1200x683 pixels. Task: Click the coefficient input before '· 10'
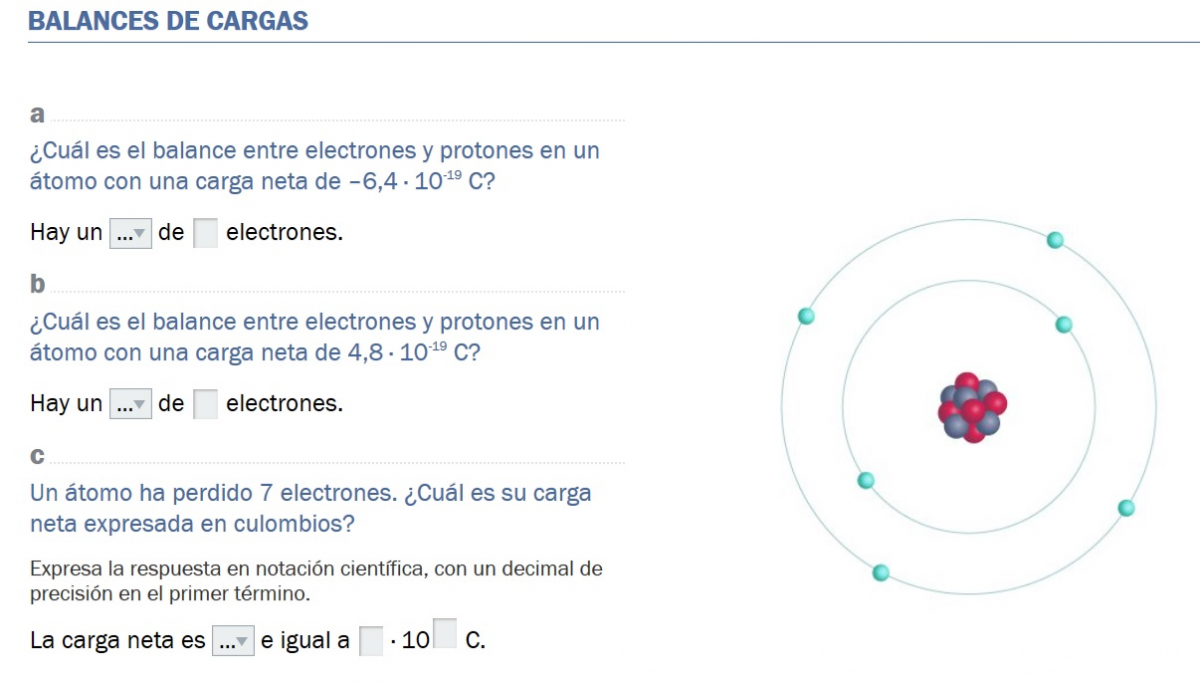coord(371,641)
